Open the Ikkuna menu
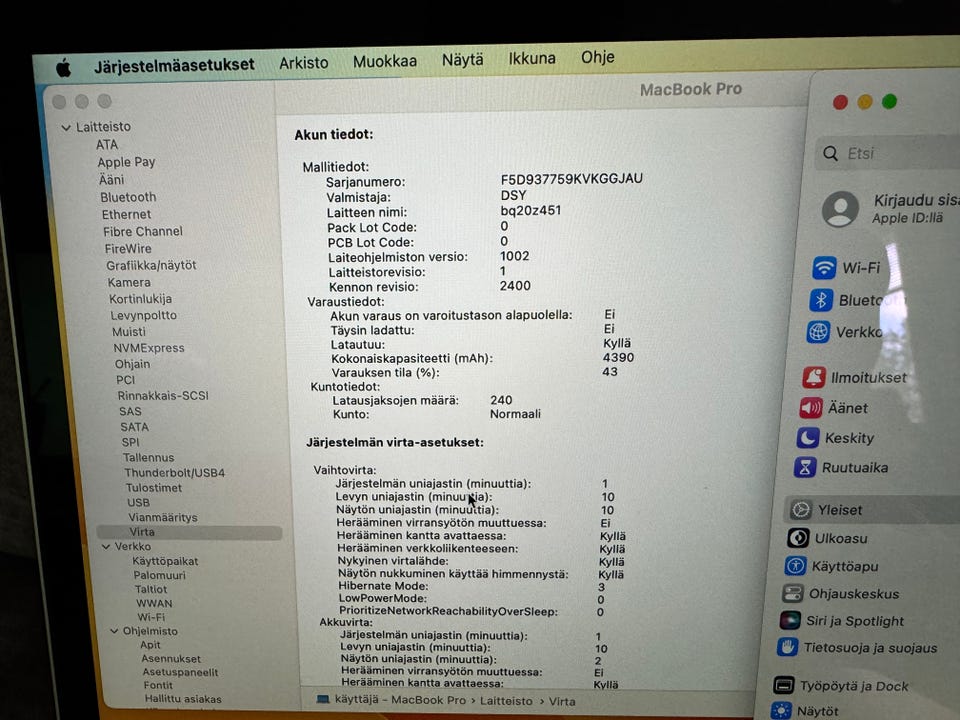The width and height of the screenshot is (960, 720). (x=532, y=58)
